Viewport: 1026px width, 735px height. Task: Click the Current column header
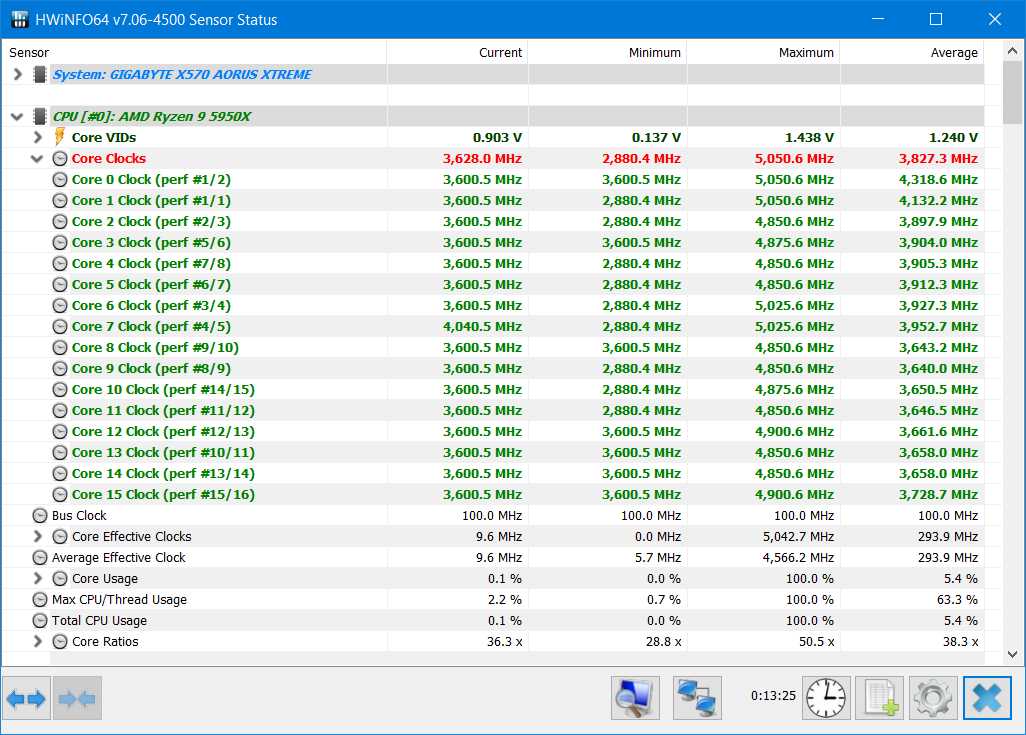[x=457, y=52]
